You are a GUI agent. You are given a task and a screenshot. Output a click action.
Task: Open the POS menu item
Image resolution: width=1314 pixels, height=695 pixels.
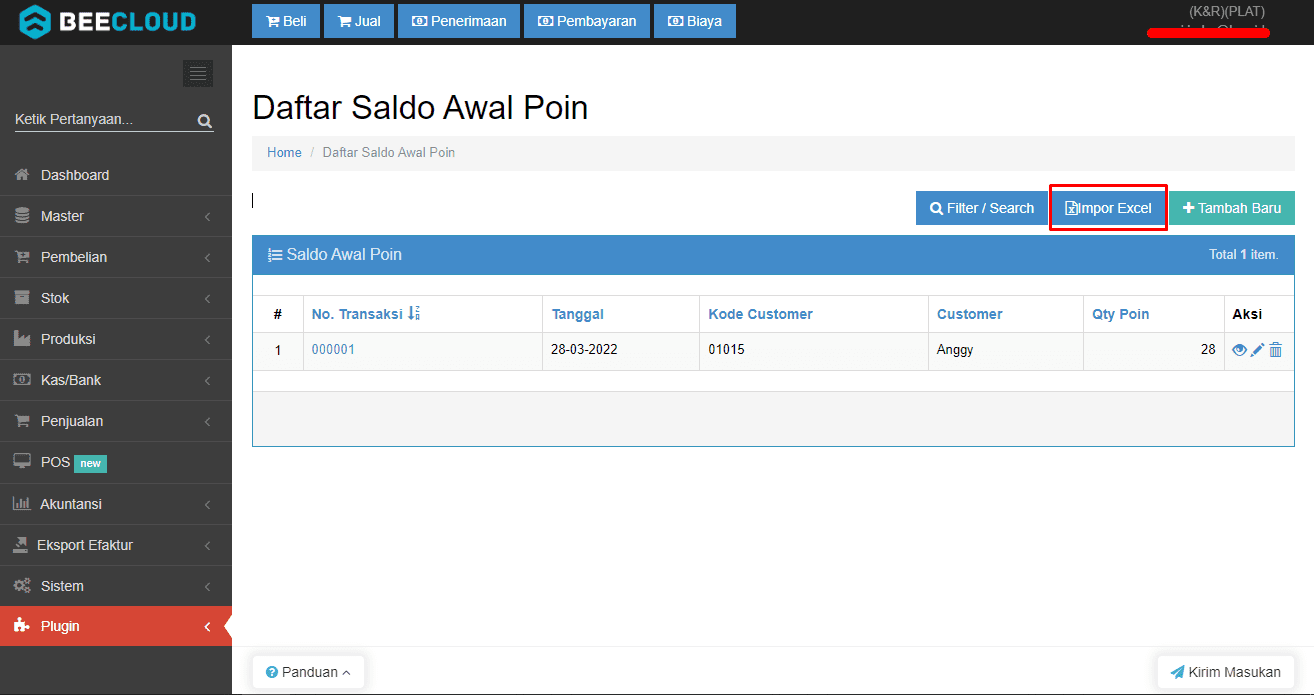(x=56, y=463)
